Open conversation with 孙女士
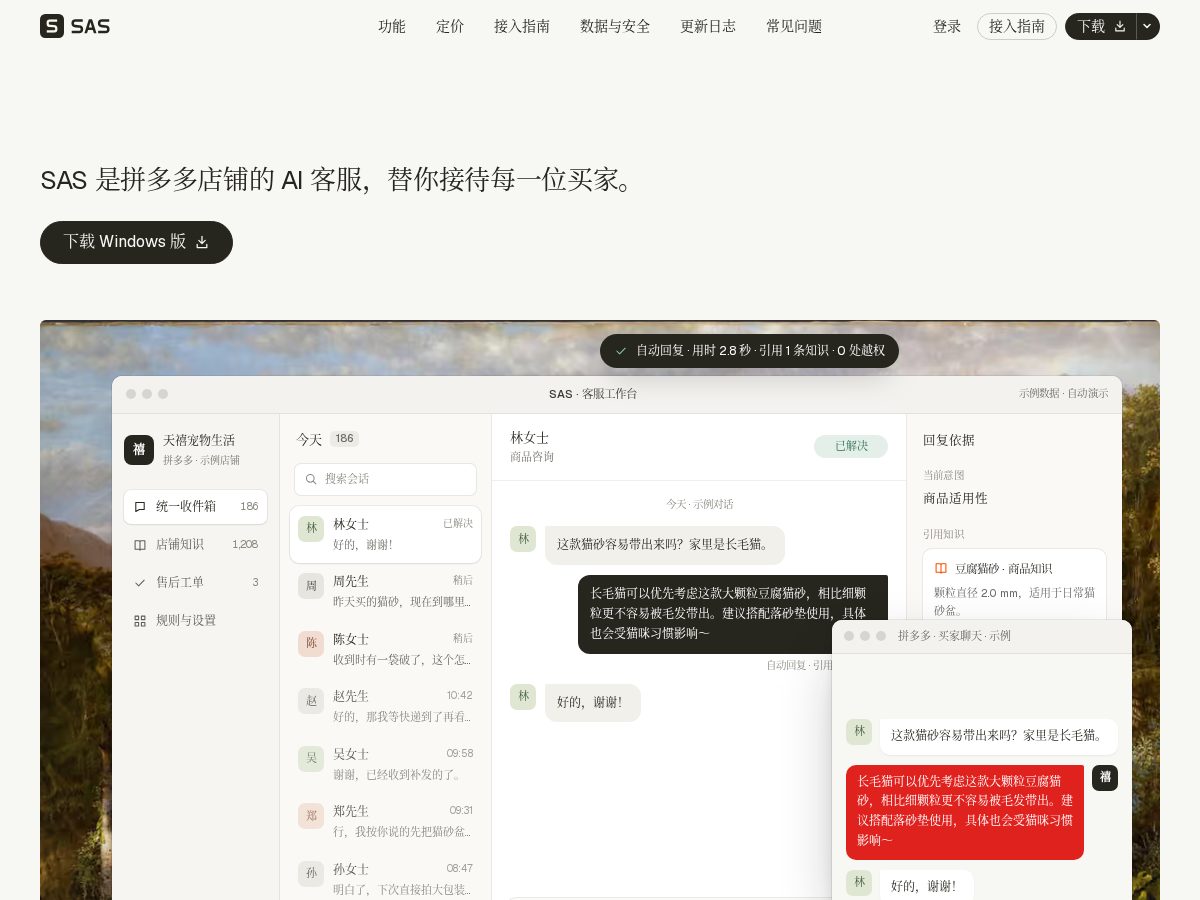The image size is (1200, 900). [385, 879]
